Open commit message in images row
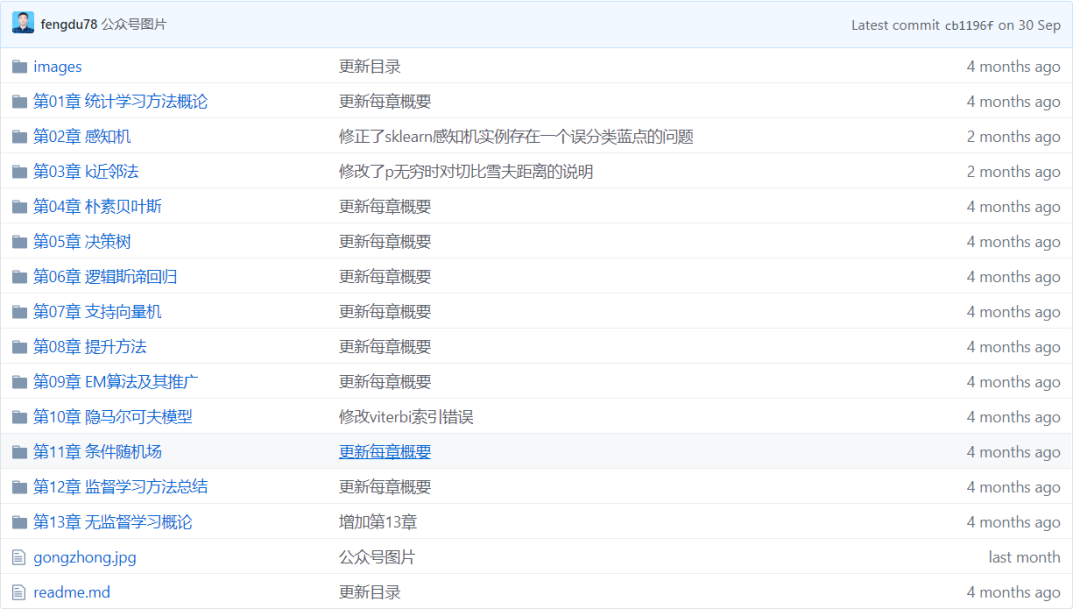Viewport: 1080px width, 616px height. coord(370,67)
